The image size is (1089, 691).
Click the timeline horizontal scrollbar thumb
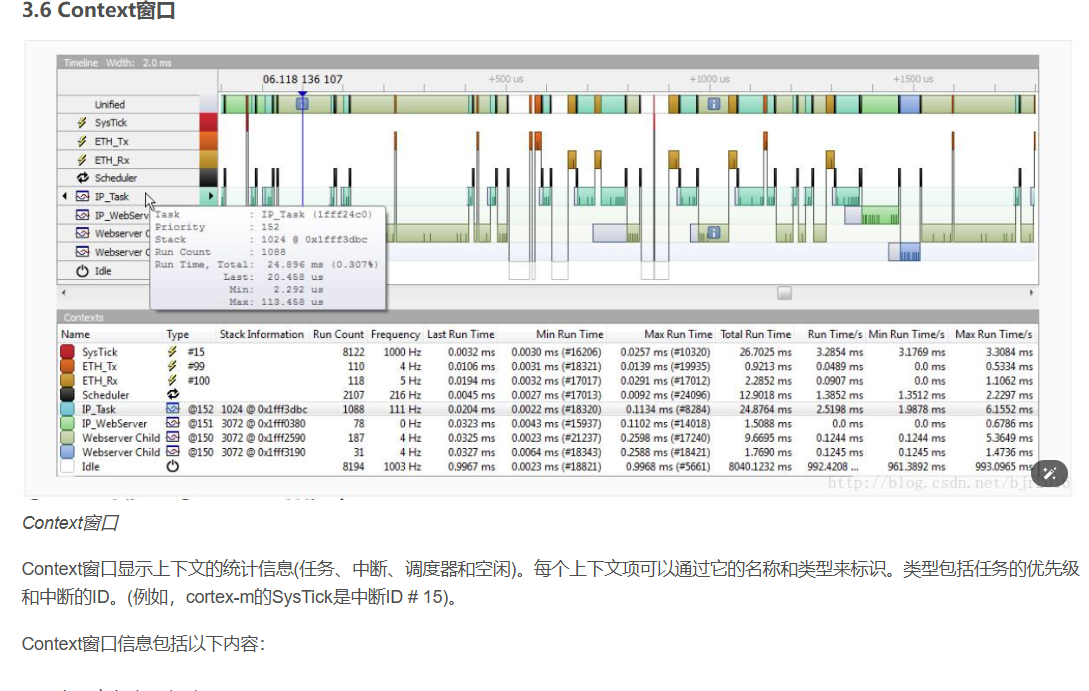[784, 293]
